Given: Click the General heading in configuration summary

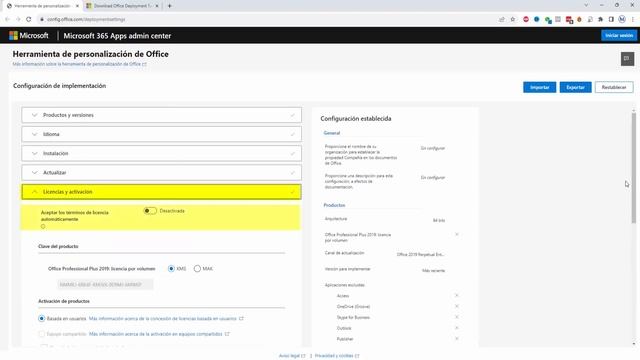Looking at the screenshot, I should coord(332,133).
